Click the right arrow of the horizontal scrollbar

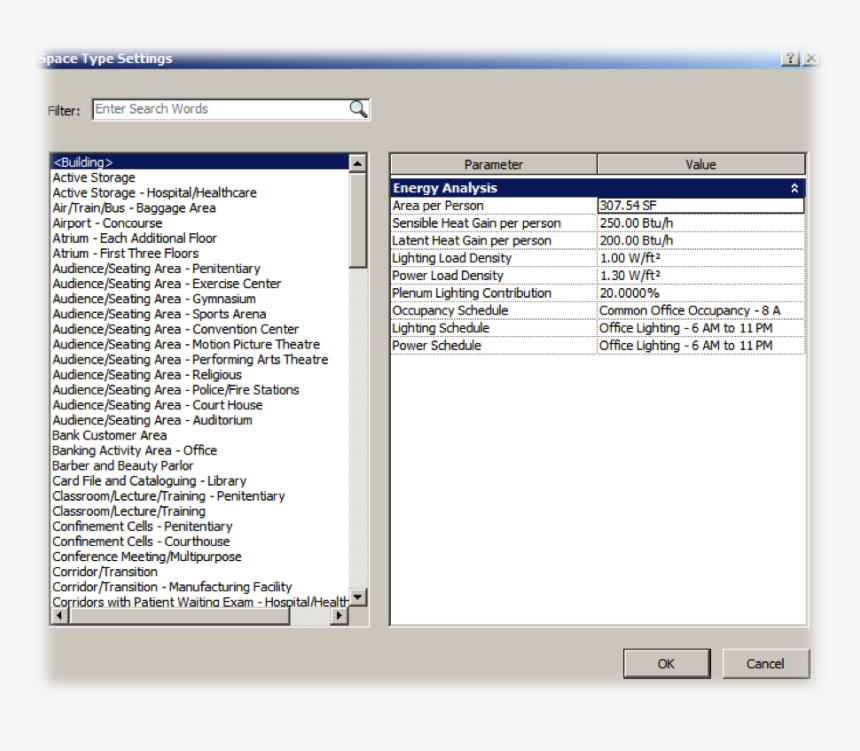pos(340,617)
